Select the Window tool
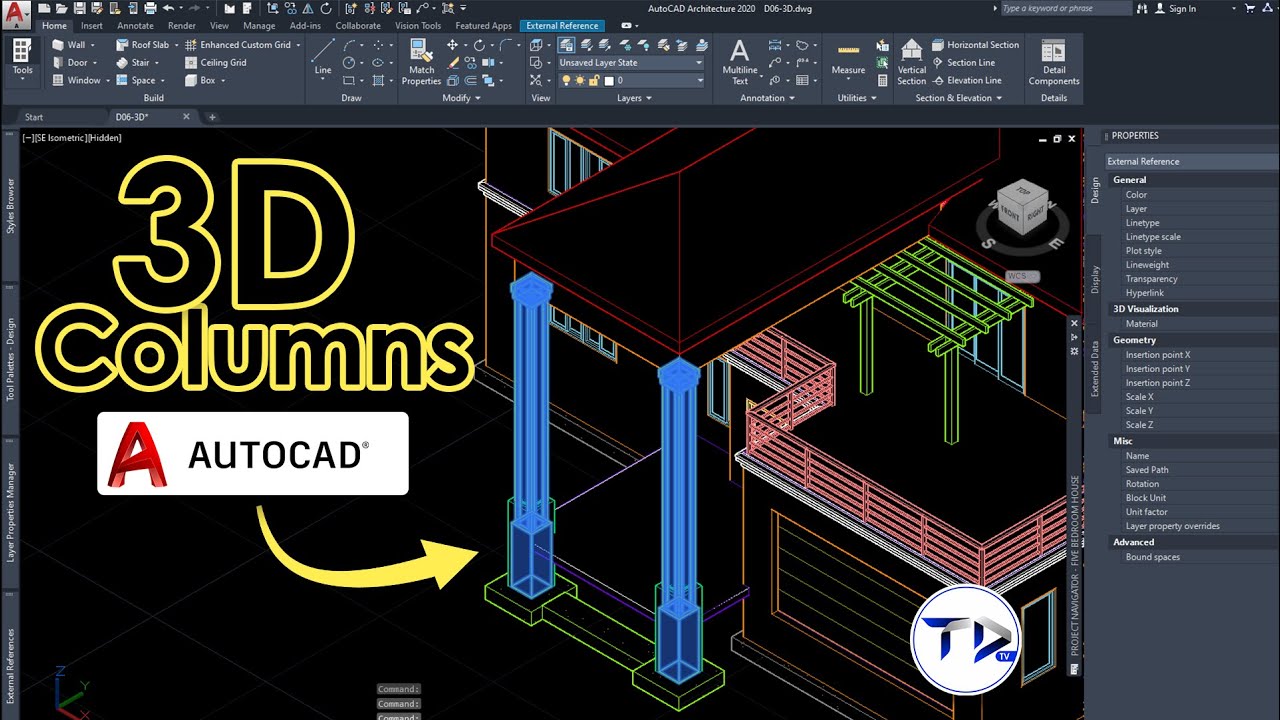 point(76,80)
